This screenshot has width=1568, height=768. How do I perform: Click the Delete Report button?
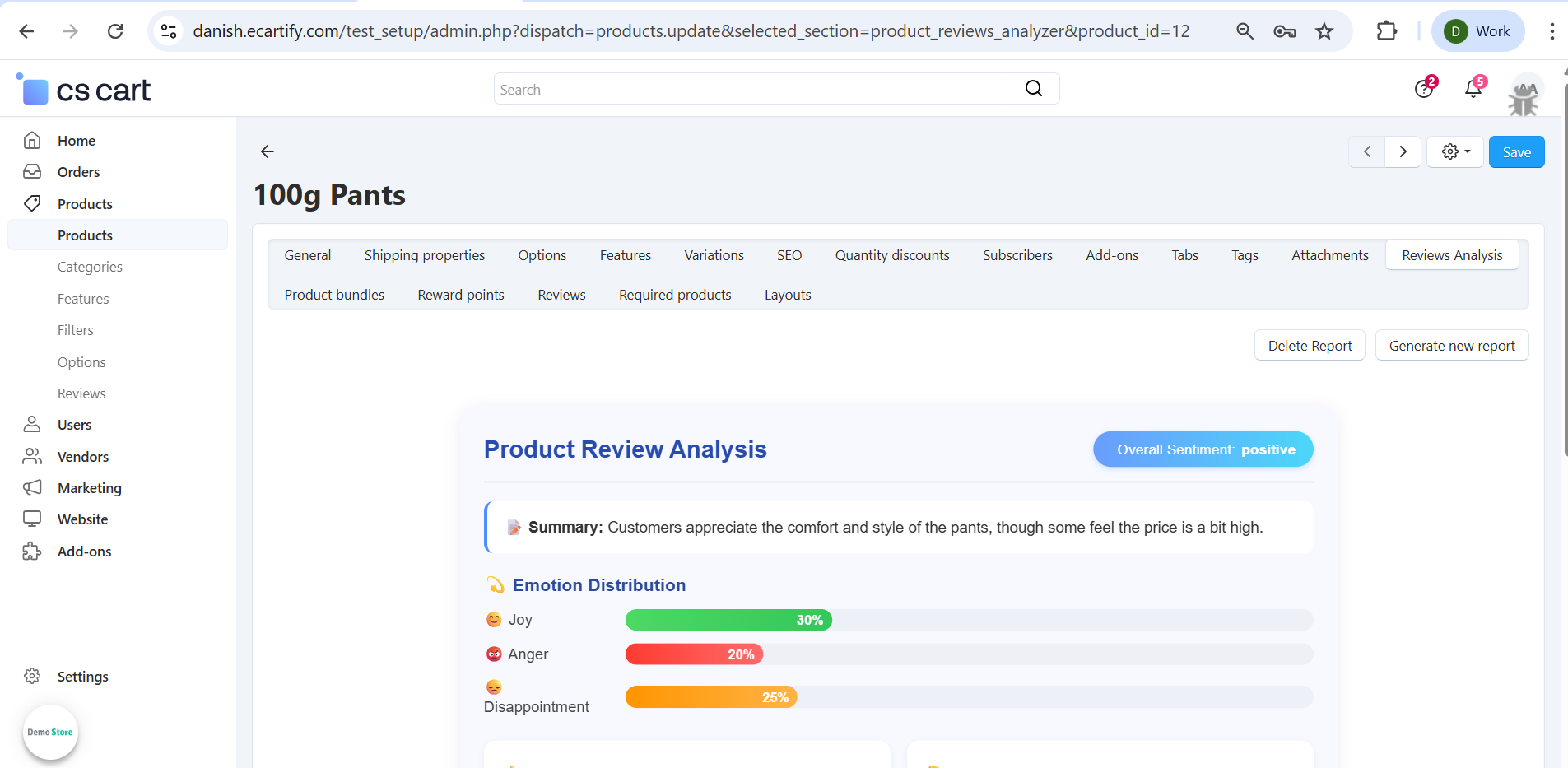tap(1309, 346)
